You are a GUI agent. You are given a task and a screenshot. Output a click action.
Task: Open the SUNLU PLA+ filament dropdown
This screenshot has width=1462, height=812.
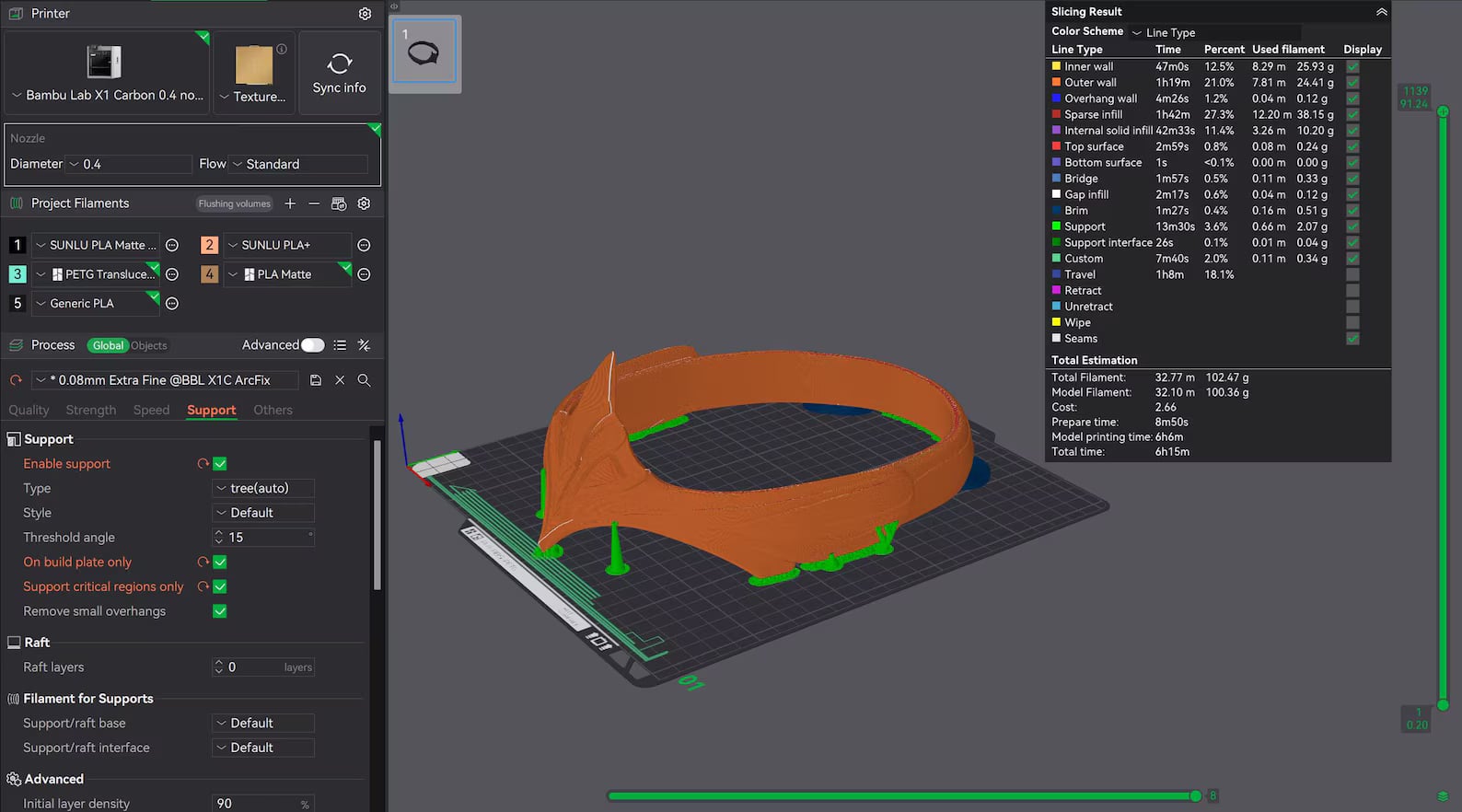tap(287, 245)
